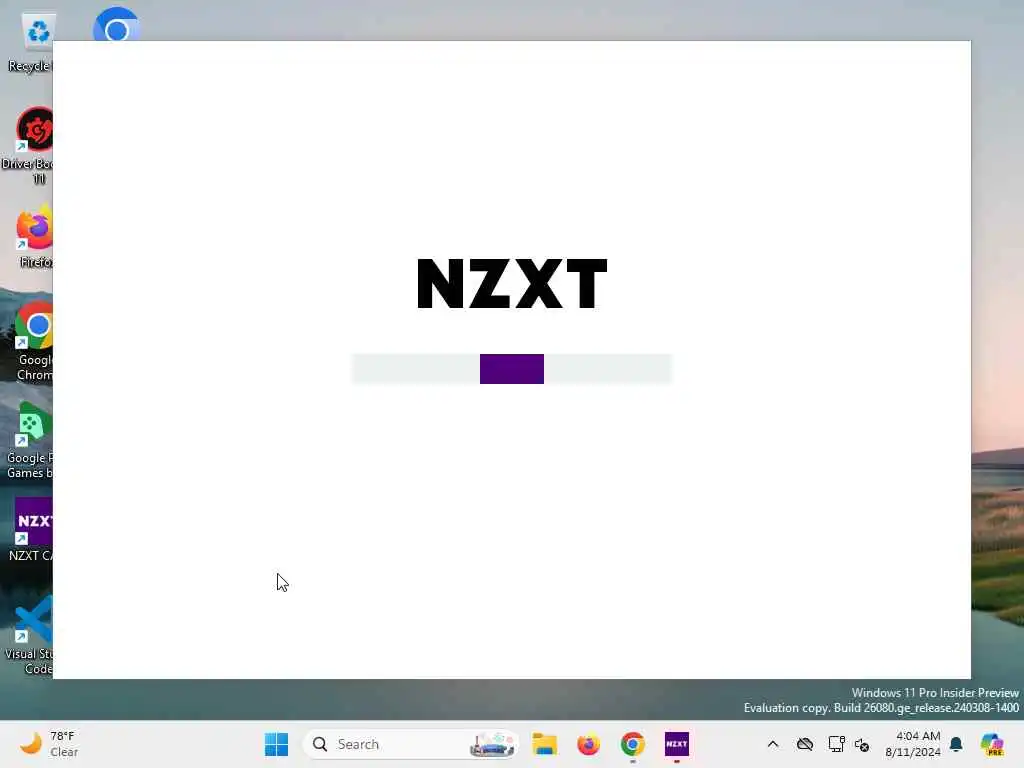The width and height of the screenshot is (1024, 768).
Task: Open the Visual Studio Code desktop shortcut
Action: [x=29, y=635]
